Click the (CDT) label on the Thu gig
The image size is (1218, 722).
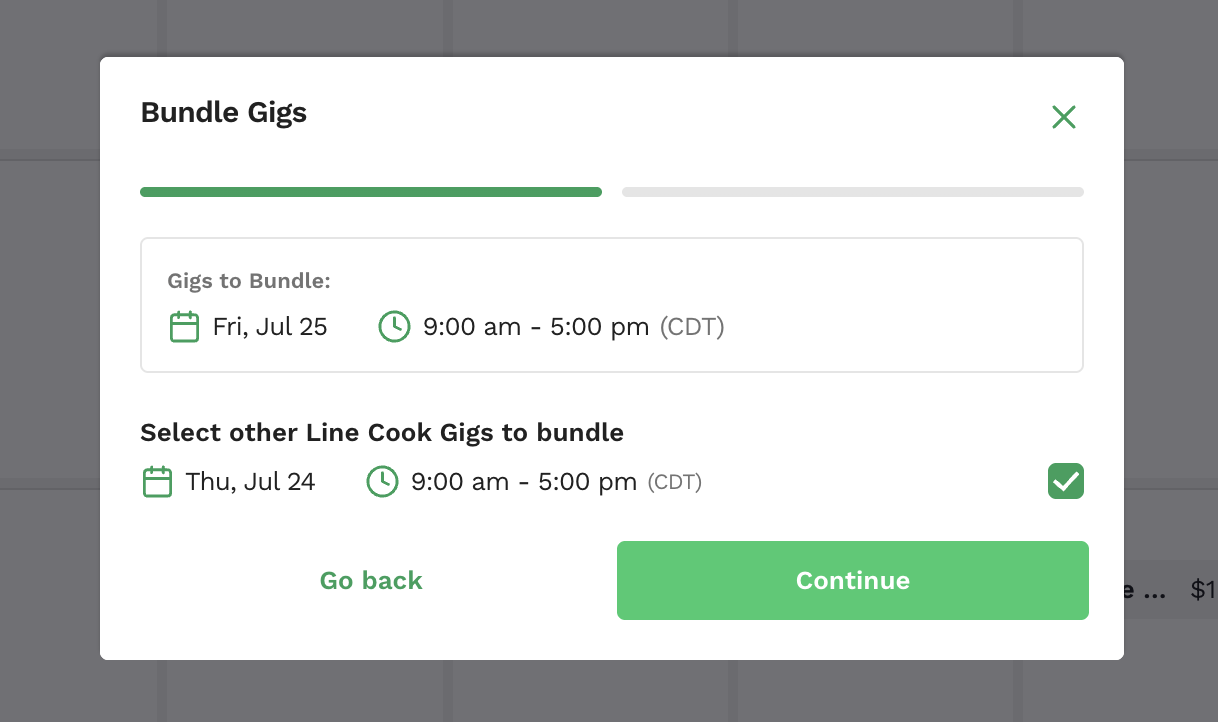(x=675, y=483)
